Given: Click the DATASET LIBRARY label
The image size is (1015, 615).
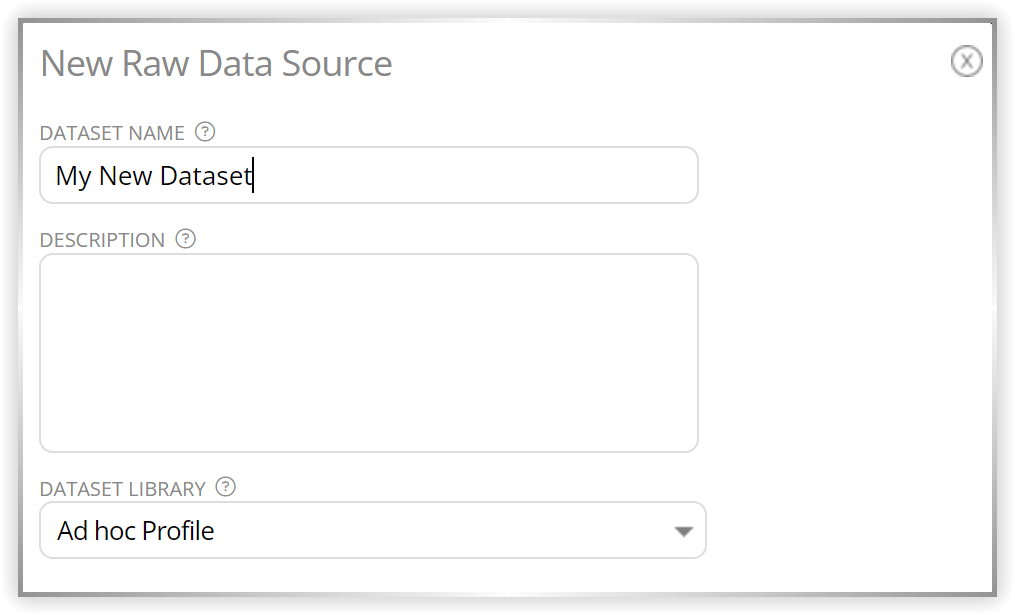Looking at the screenshot, I should [x=122, y=489].
